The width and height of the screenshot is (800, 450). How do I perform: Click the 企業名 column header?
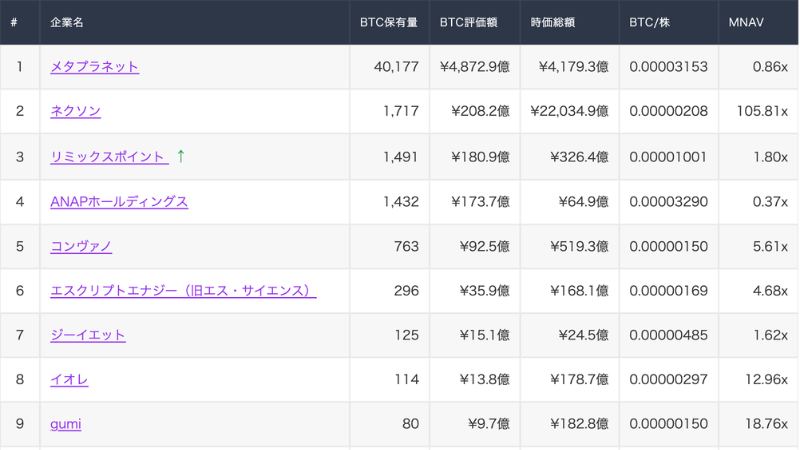pos(194,22)
